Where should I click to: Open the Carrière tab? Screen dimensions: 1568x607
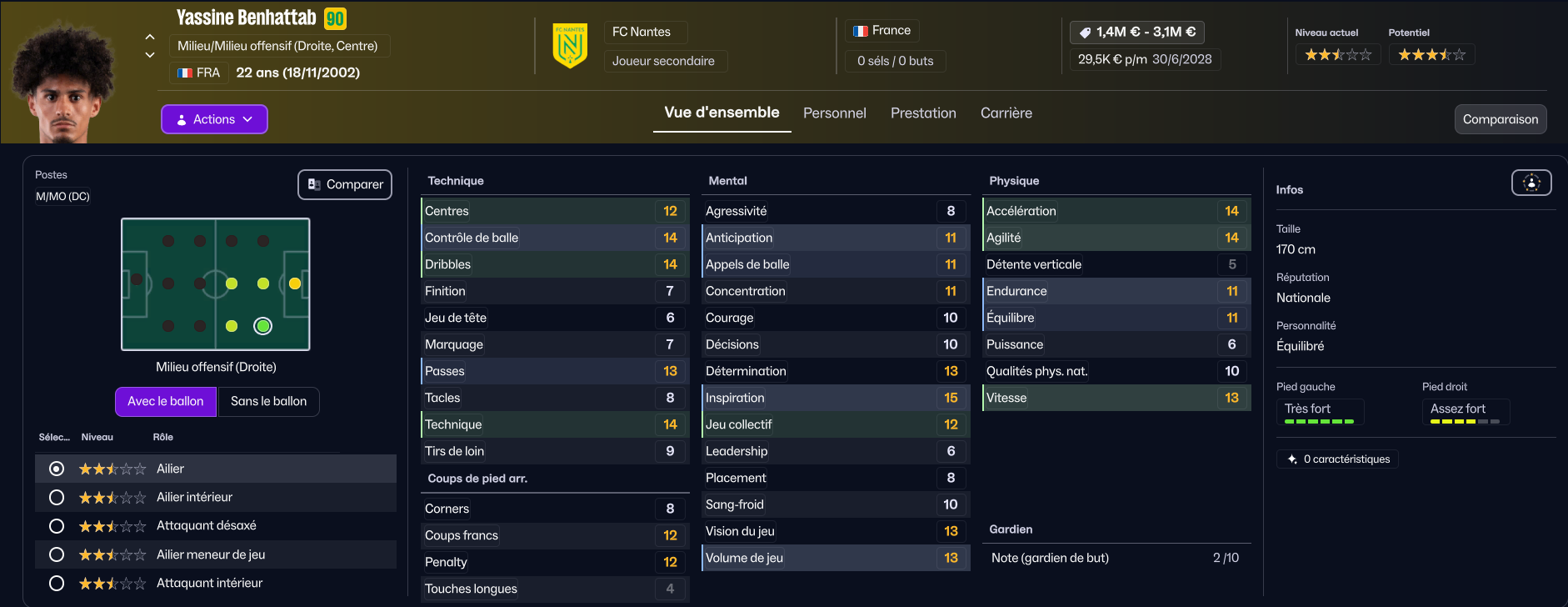pos(1006,113)
